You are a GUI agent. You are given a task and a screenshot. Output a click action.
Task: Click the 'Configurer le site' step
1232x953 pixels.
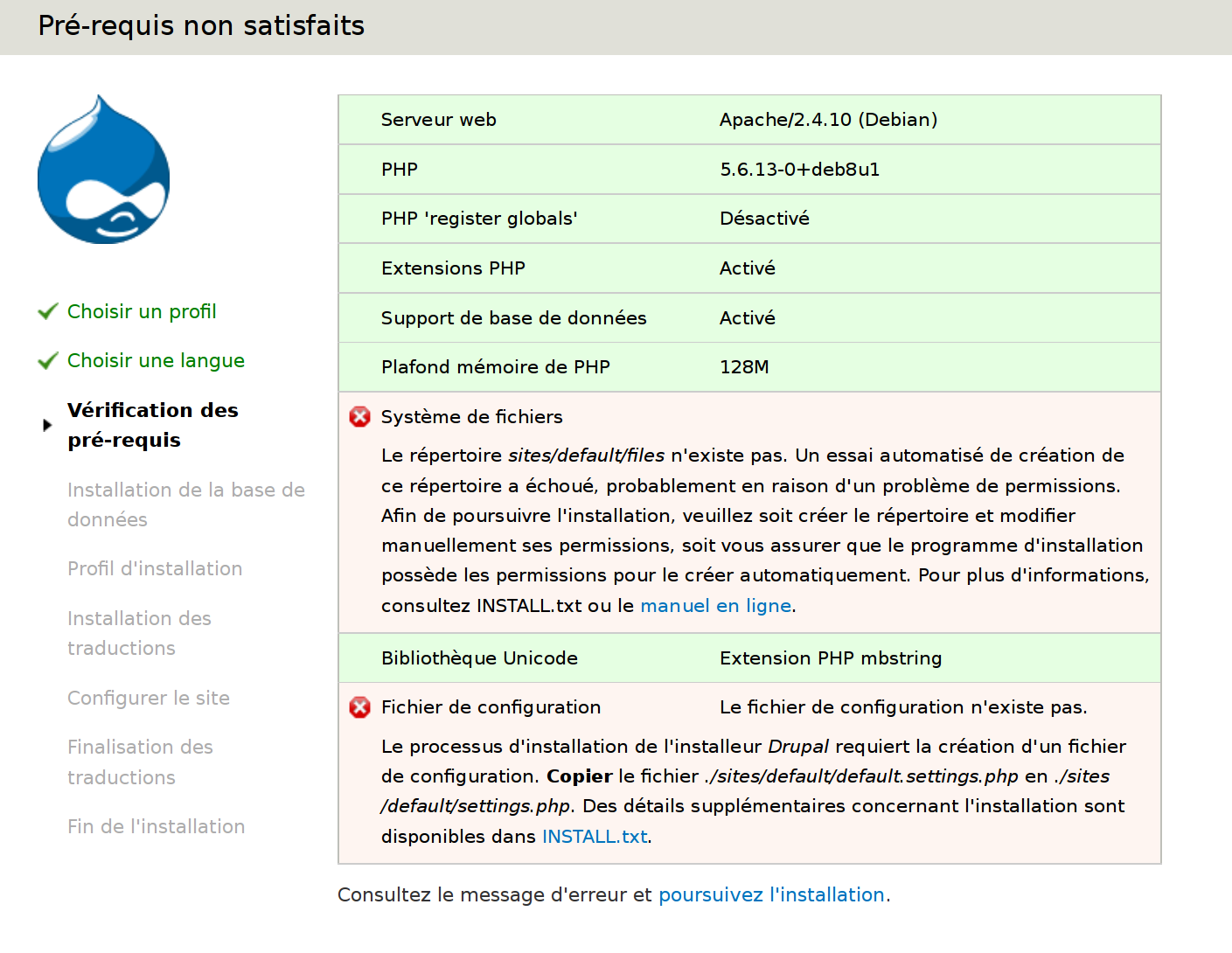pyautogui.click(x=149, y=699)
